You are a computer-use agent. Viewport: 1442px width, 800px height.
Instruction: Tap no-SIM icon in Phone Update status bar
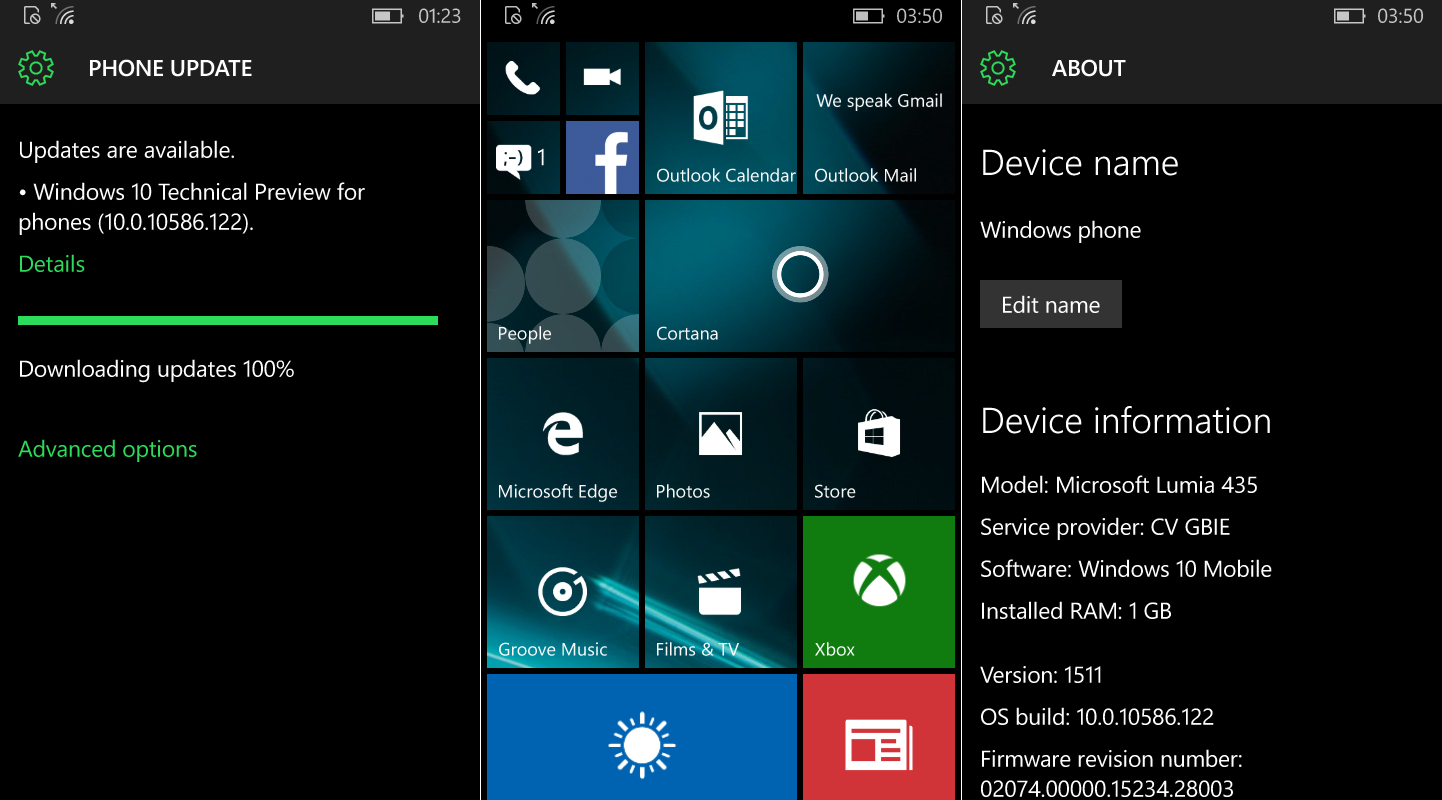point(33,16)
